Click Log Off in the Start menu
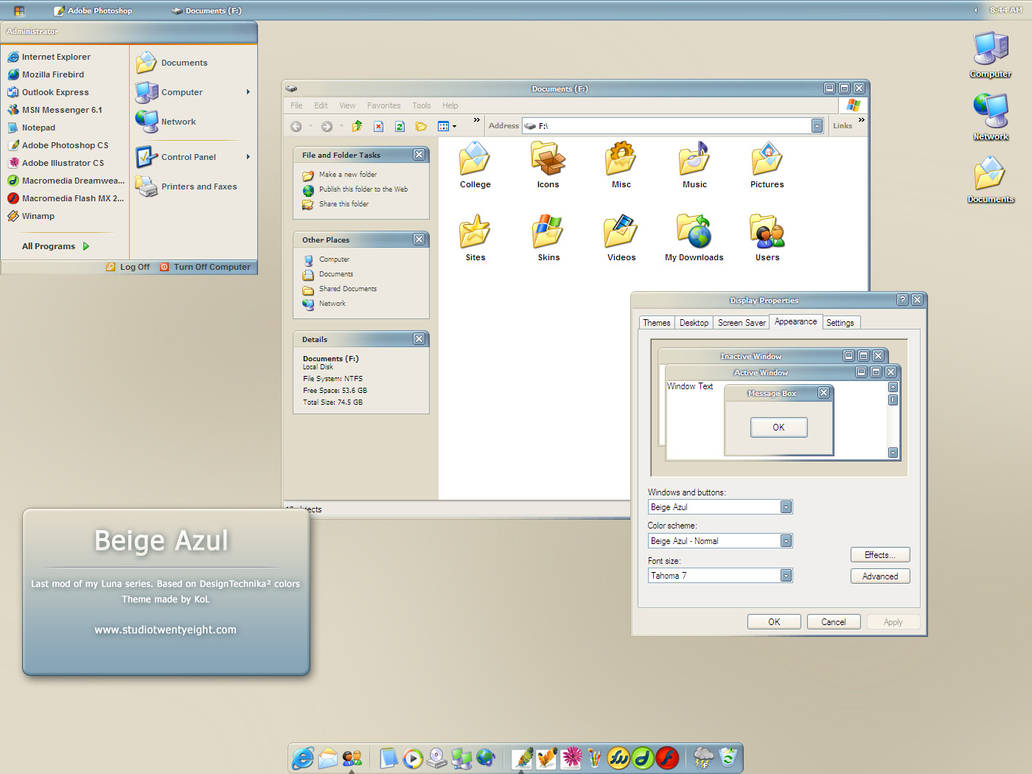Viewport: 1032px width, 774px height. pyautogui.click(x=128, y=267)
